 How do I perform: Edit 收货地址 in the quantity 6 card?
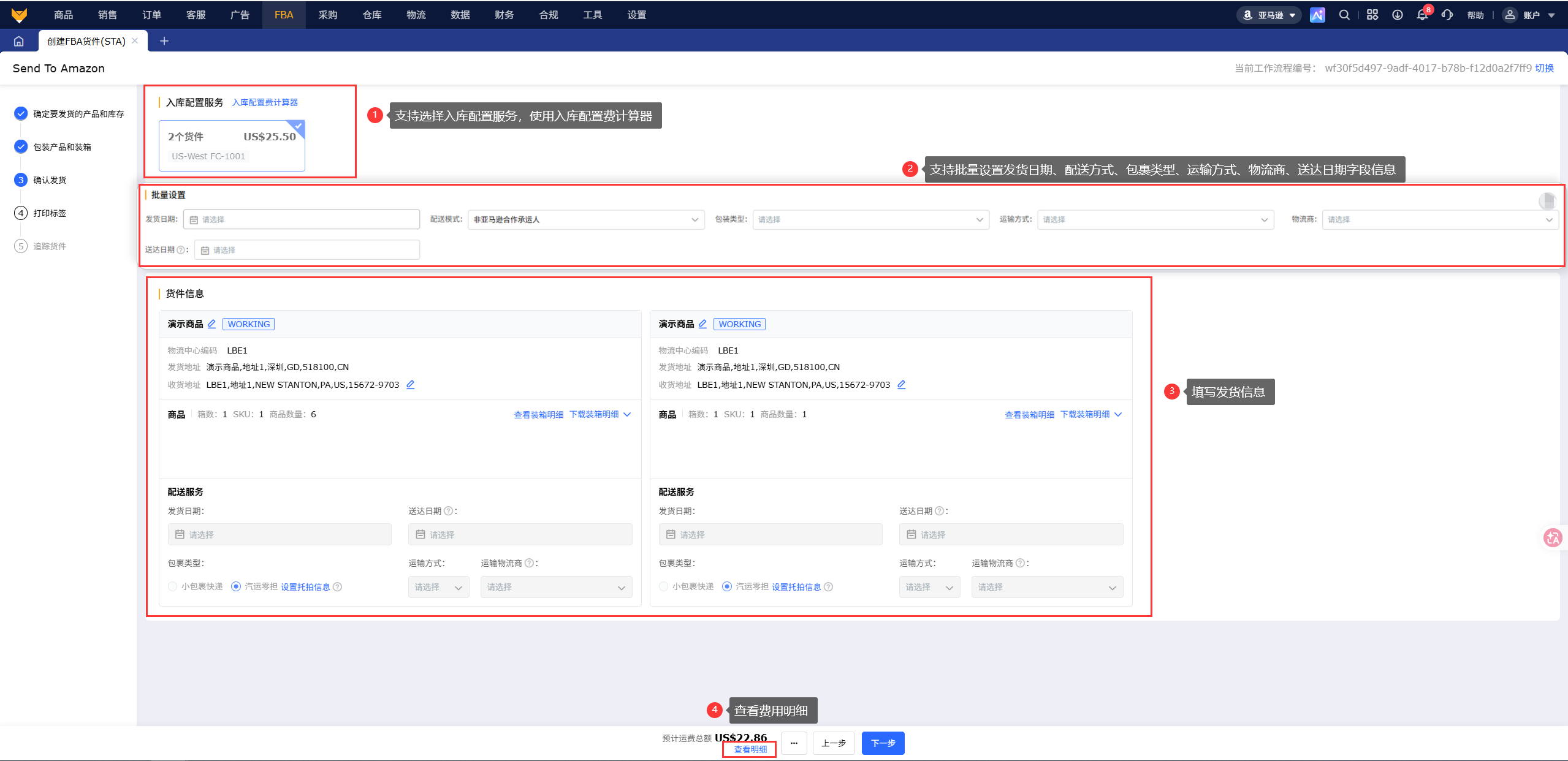point(411,384)
